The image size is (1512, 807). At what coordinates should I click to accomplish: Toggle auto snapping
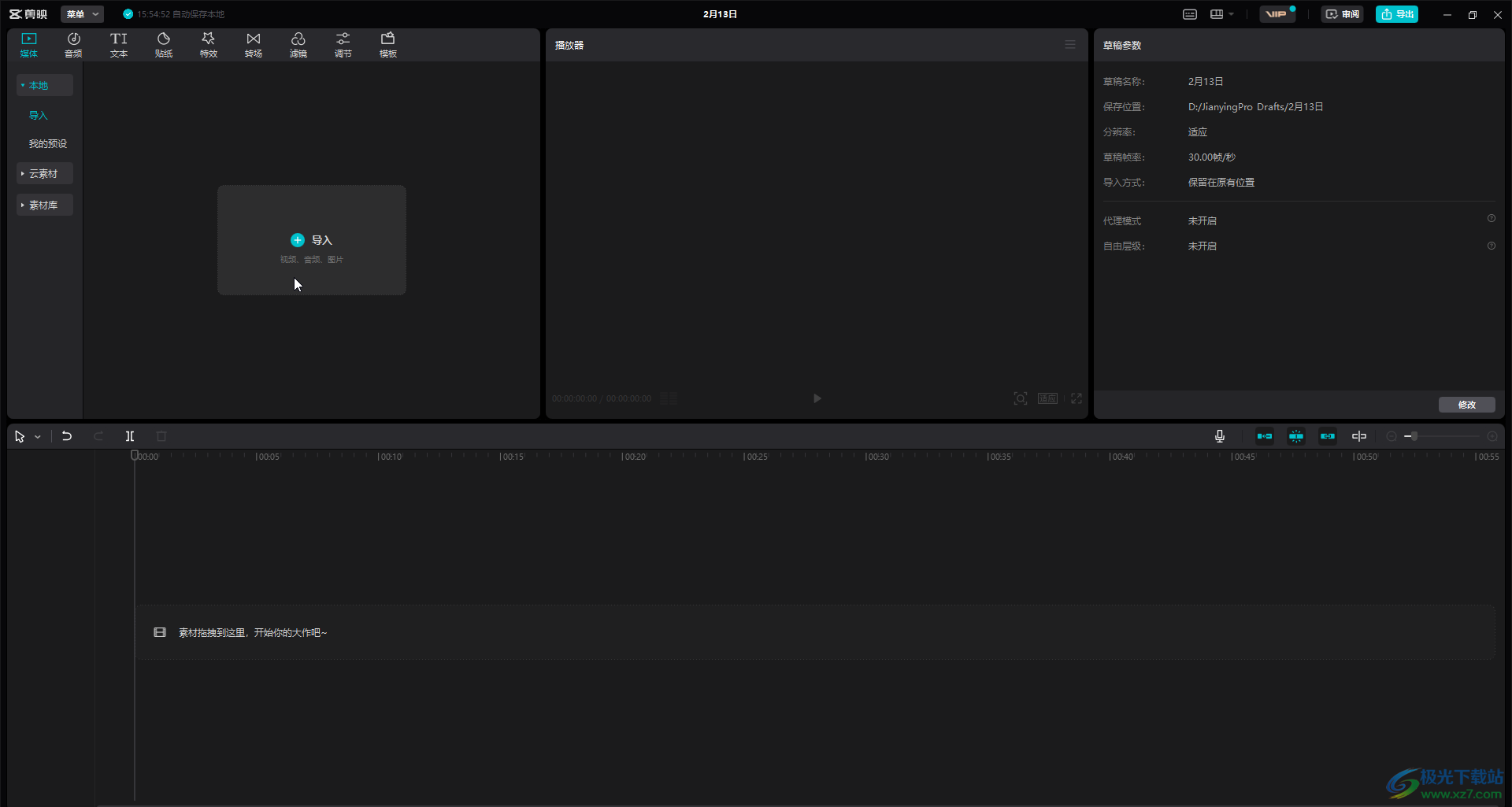(x=1296, y=436)
